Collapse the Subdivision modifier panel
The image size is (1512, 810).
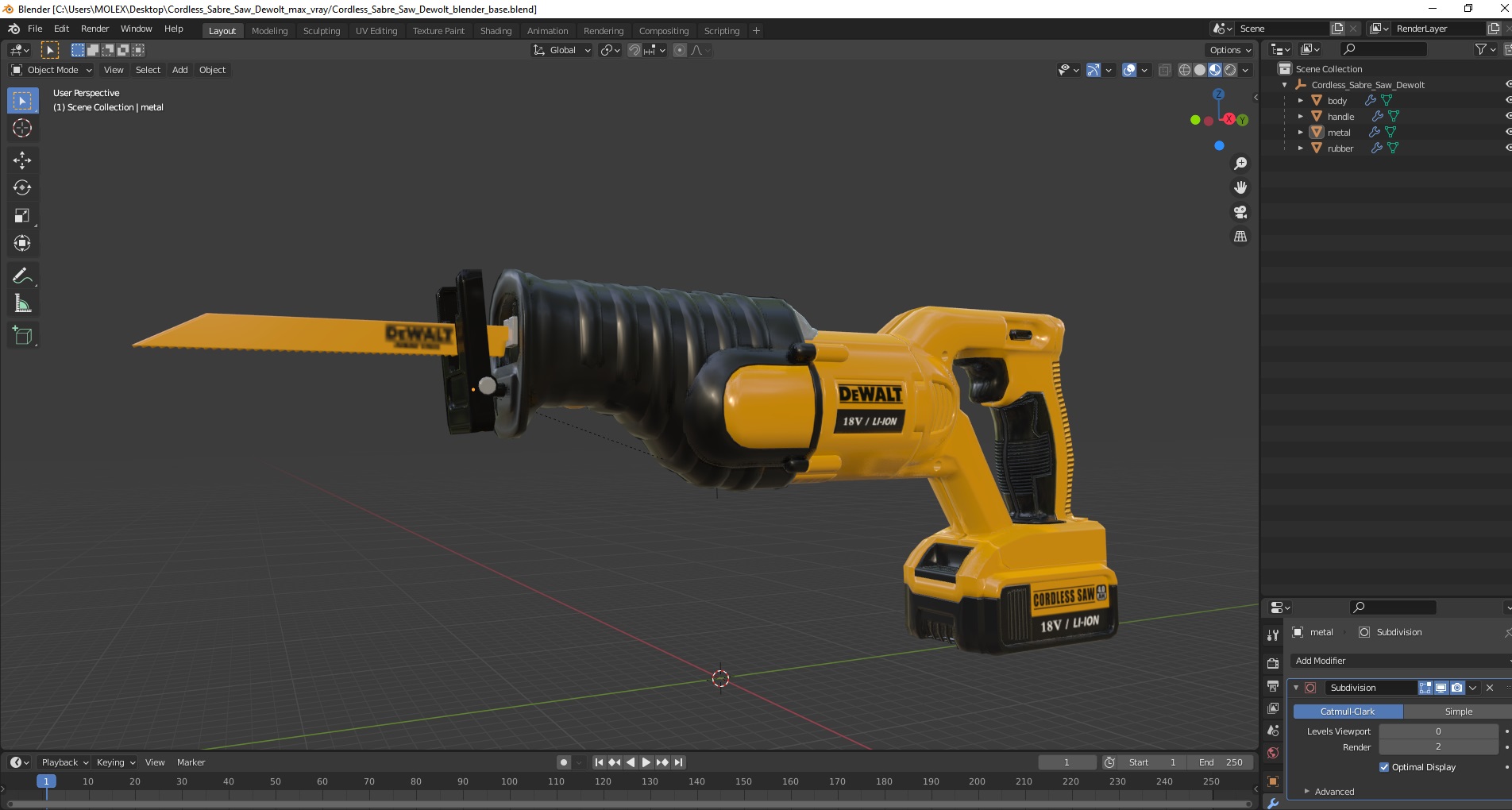1296,688
